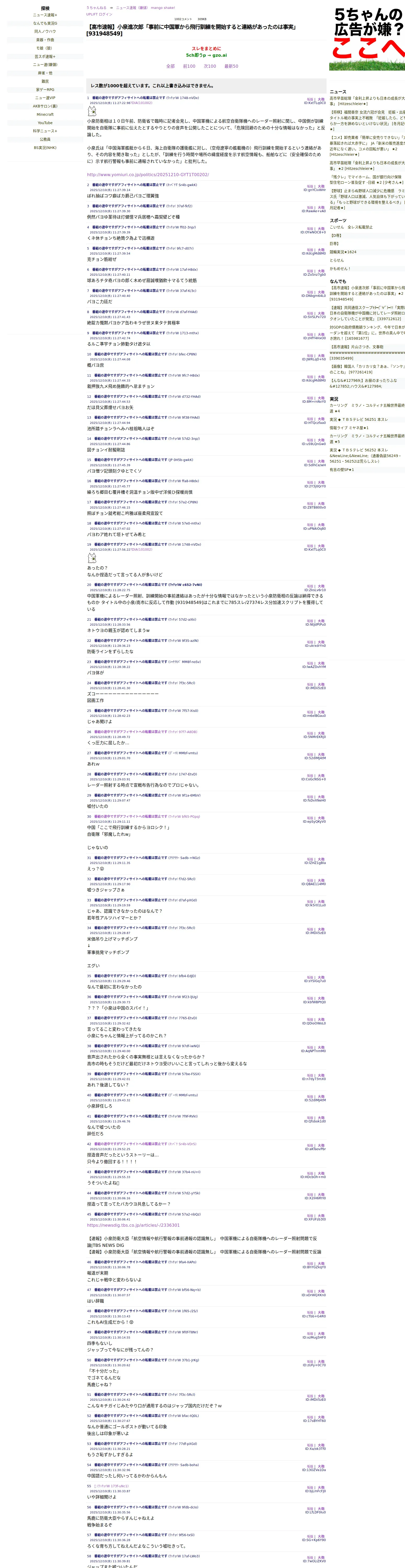
Task: Show 最新50 latest posts
Action: [x=232, y=66]
